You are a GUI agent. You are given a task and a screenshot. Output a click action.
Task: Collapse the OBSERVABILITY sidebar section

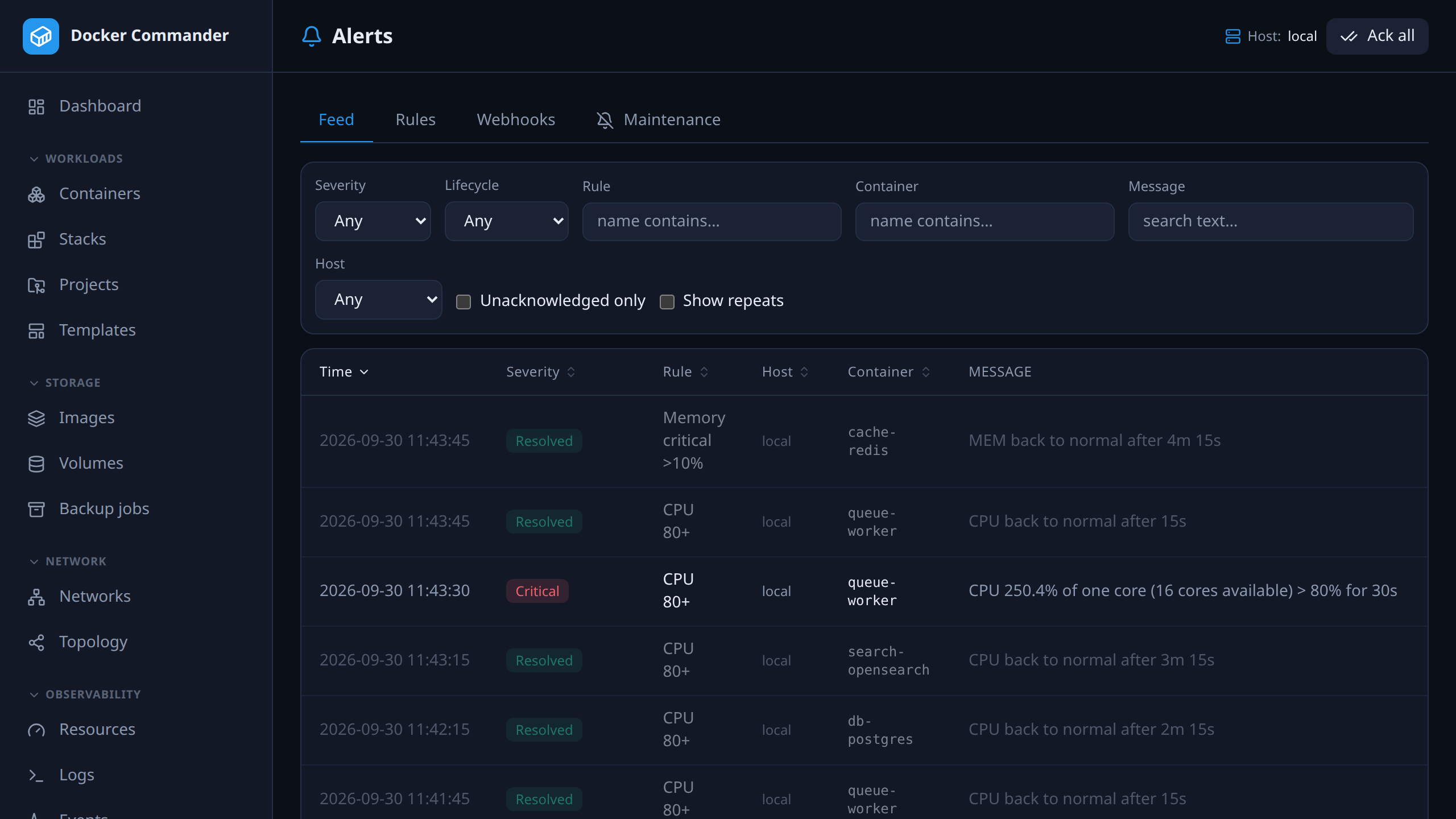pyautogui.click(x=85, y=694)
